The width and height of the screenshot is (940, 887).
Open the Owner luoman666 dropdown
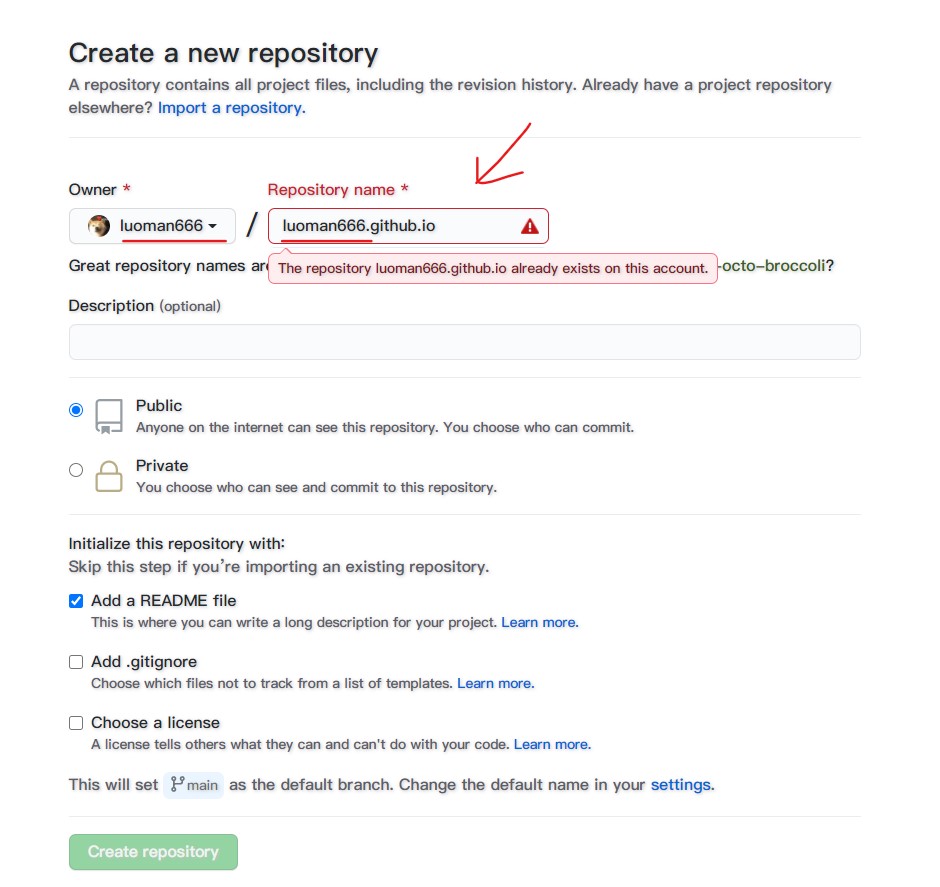click(152, 226)
